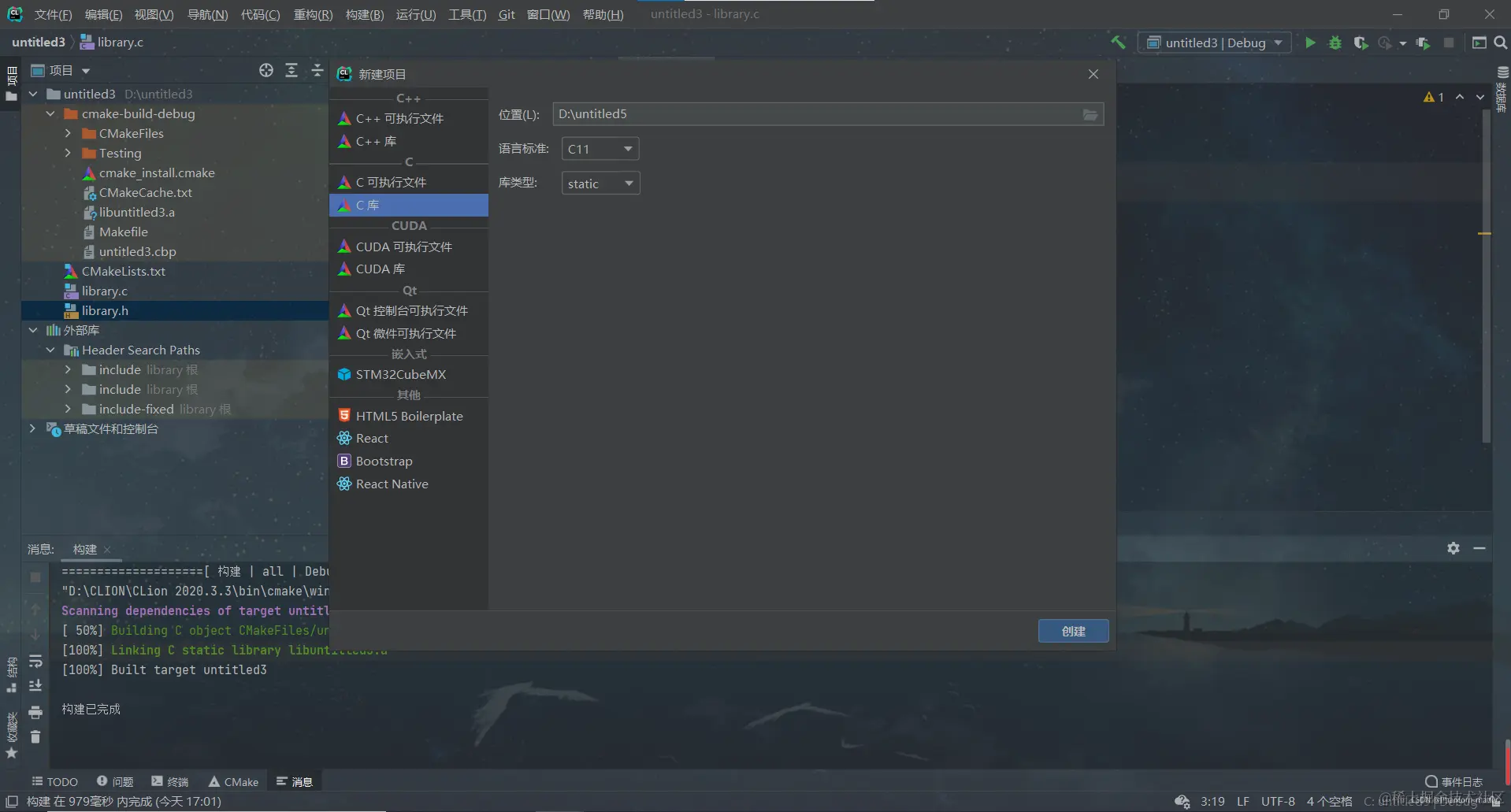Screen dimensions: 1511x812
Task: Browse folder icon in location field
Action: pos(1090,114)
